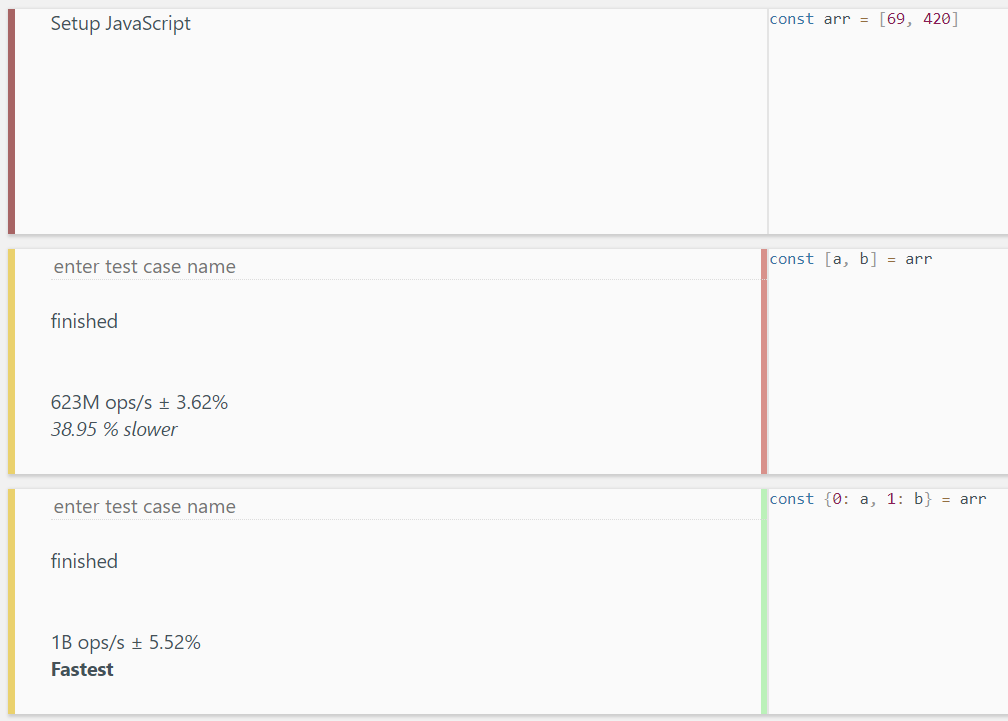Click the '623M ops/s ± 3.62%' result

pos(140,403)
